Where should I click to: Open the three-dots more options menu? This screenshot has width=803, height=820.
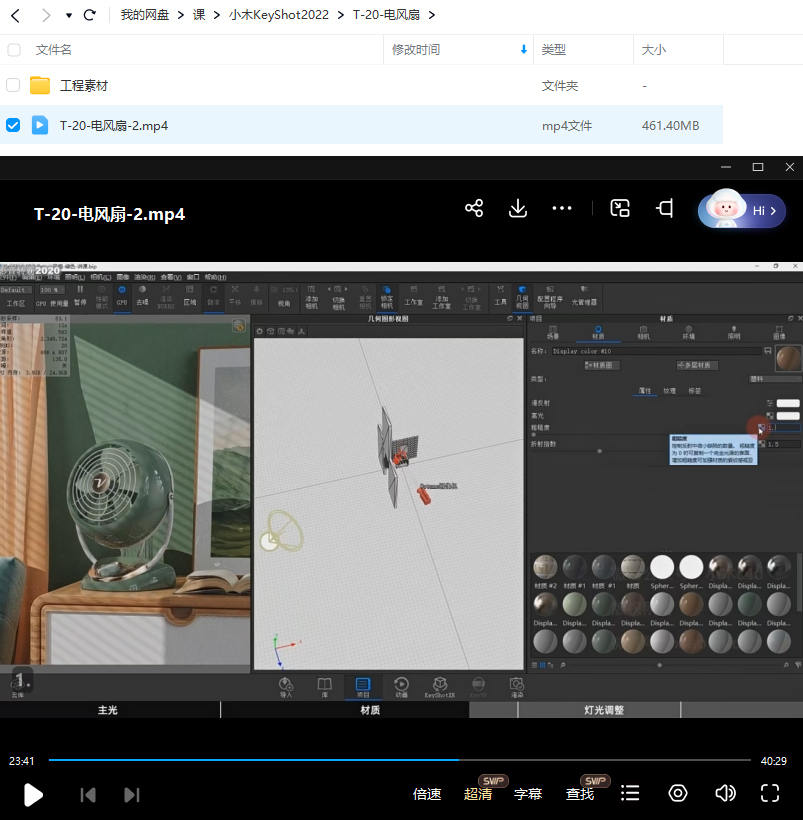562,208
